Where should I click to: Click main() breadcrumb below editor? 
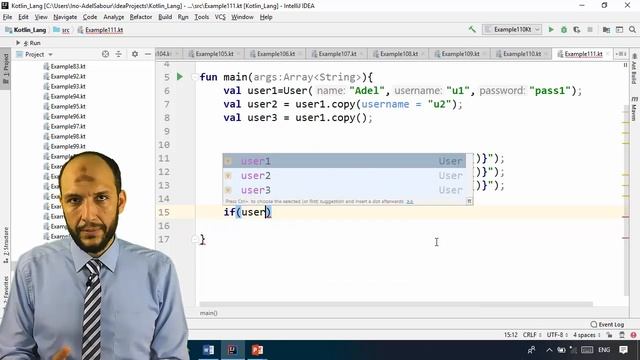point(209,313)
